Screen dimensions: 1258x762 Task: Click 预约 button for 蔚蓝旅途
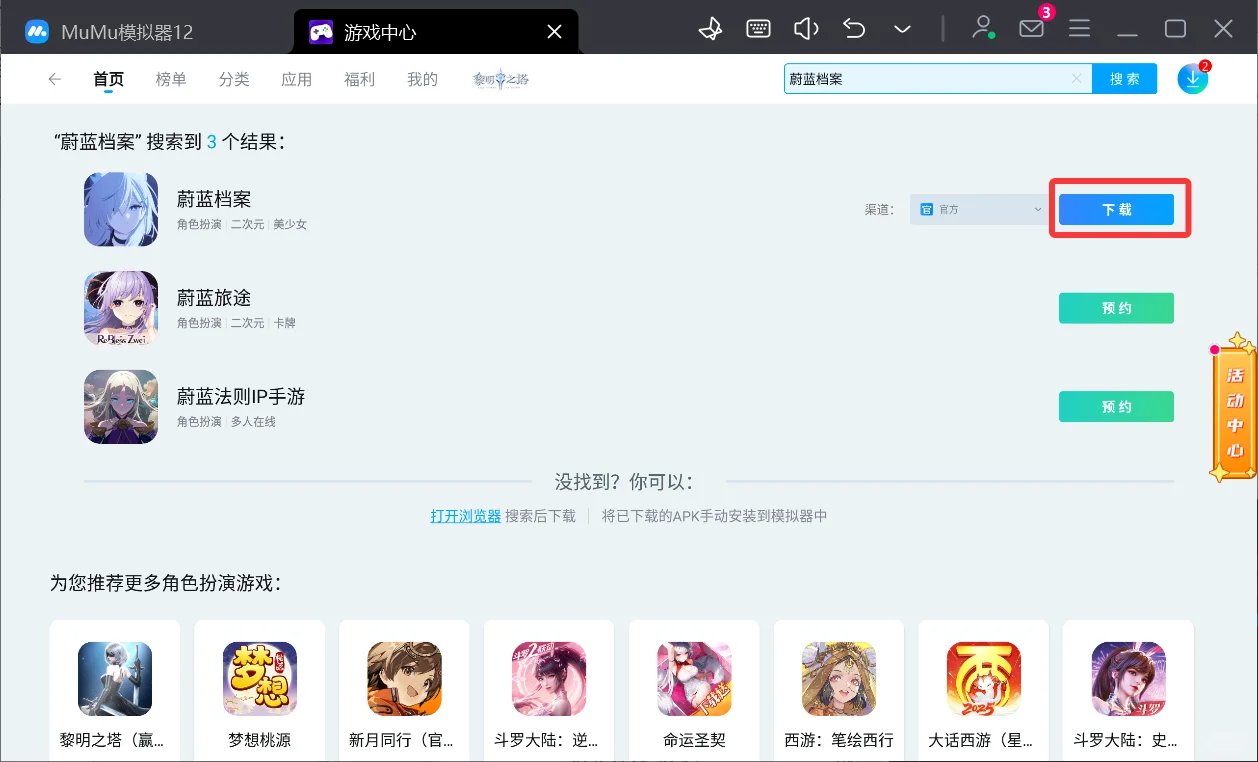pyautogui.click(x=1117, y=308)
